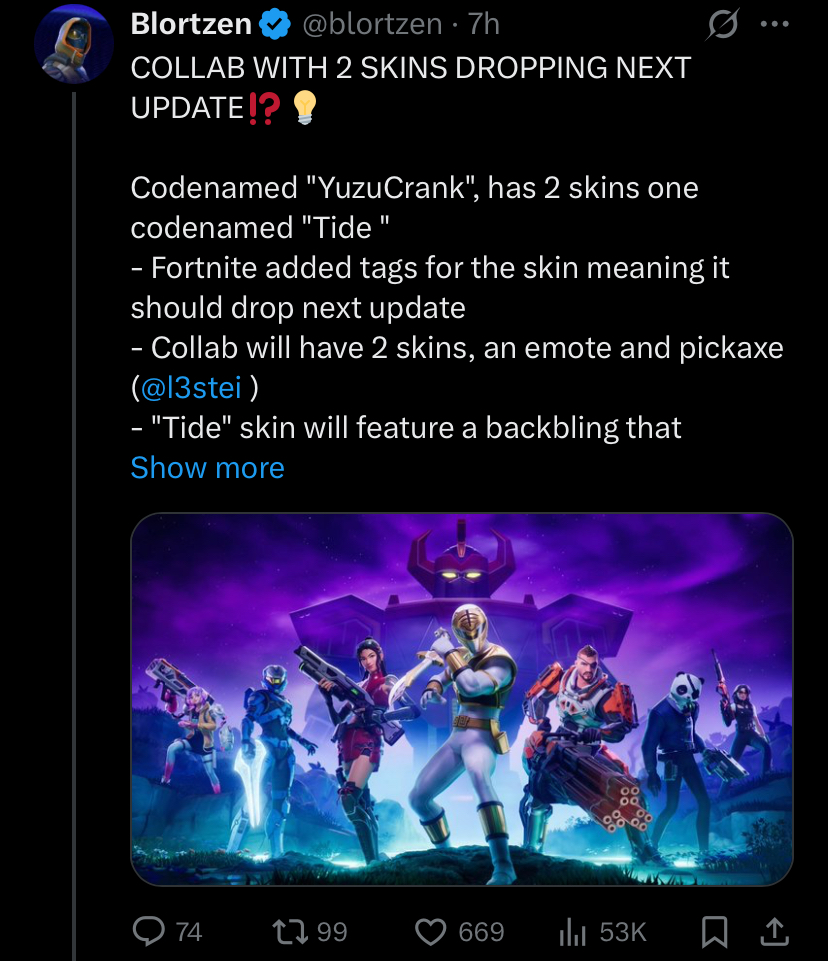The width and height of the screenshot is (828, 961).
Task: Open Blortzen's profile avatar
Action: tap(74, 44)
